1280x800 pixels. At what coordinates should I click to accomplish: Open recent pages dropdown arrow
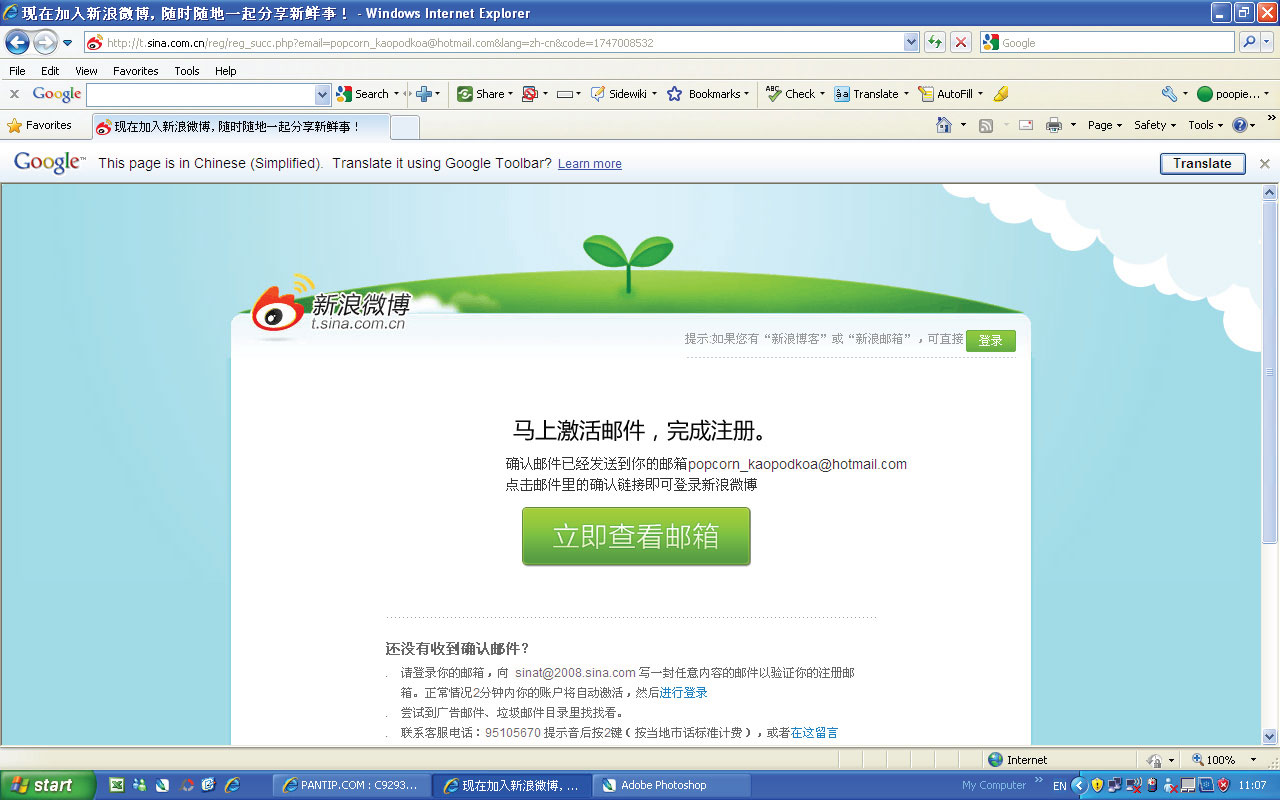(x=67, y=43)
